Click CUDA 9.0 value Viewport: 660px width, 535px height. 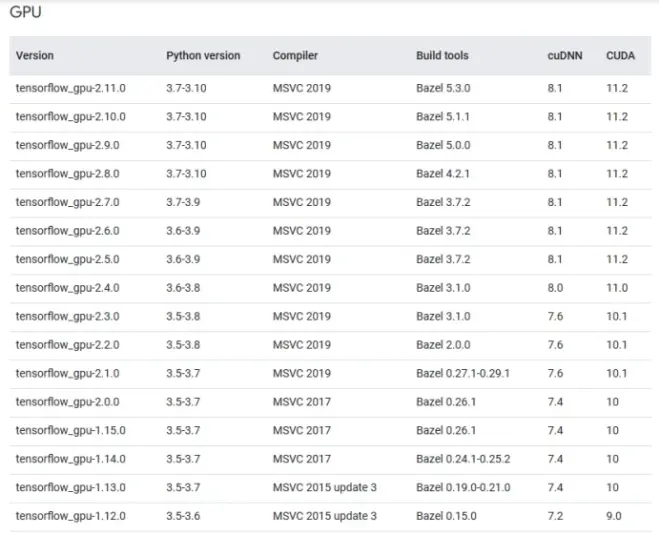(614, 516)
